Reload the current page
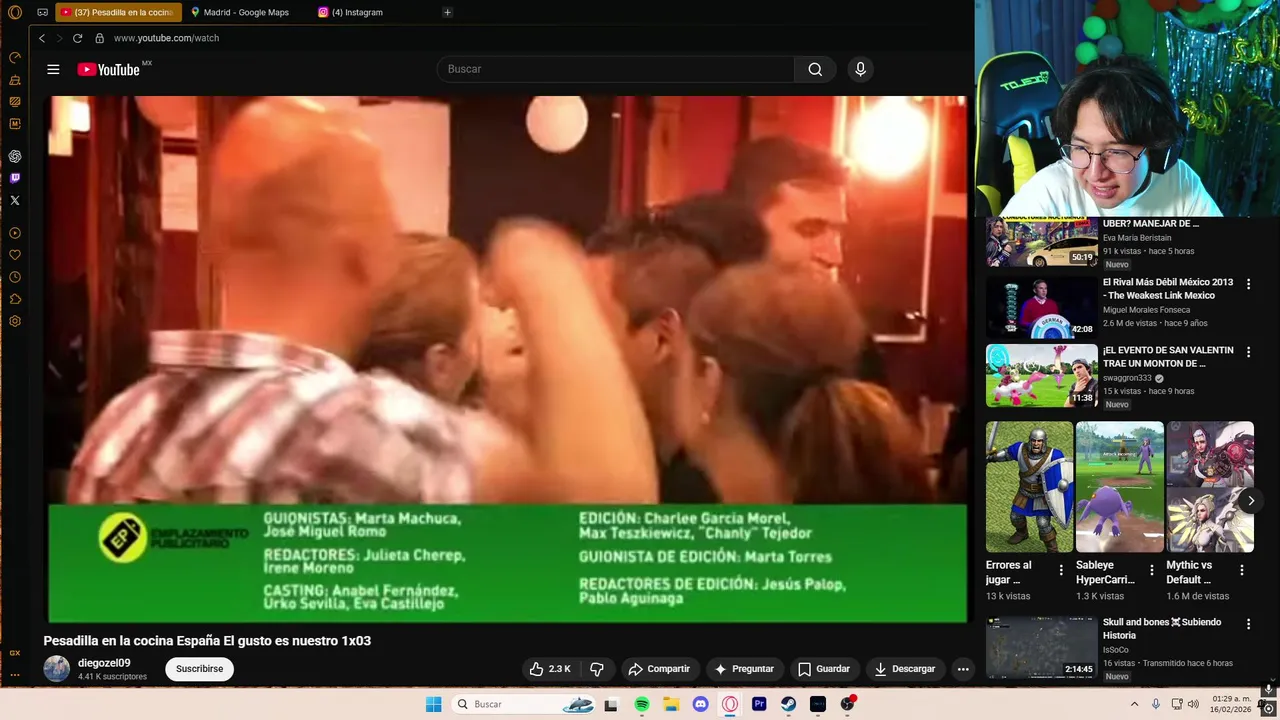 (77, 38)
